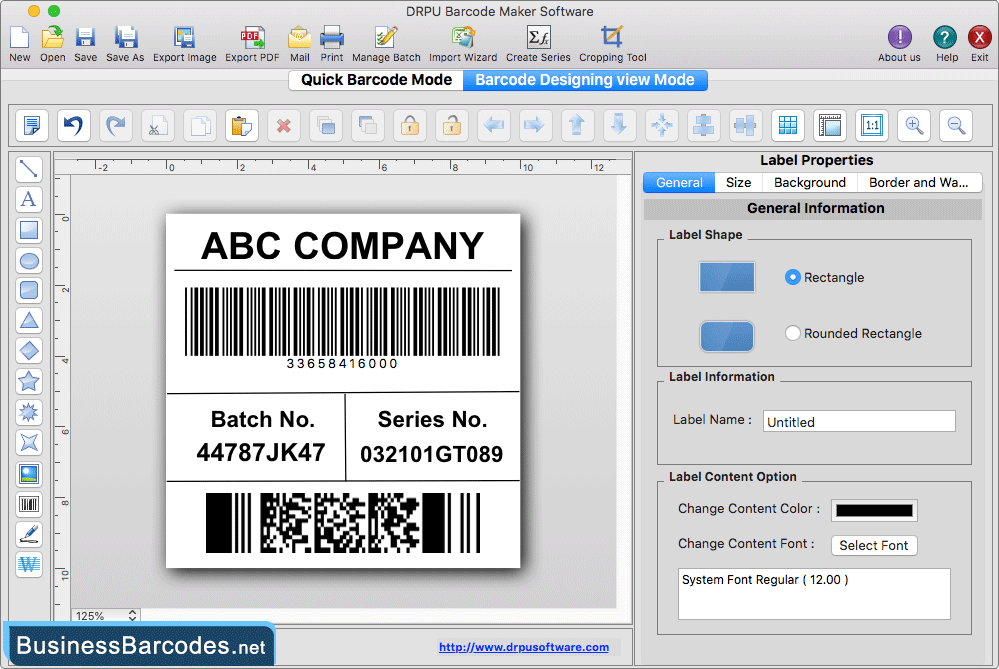Select the insert image tool

[x=29, y=473]
